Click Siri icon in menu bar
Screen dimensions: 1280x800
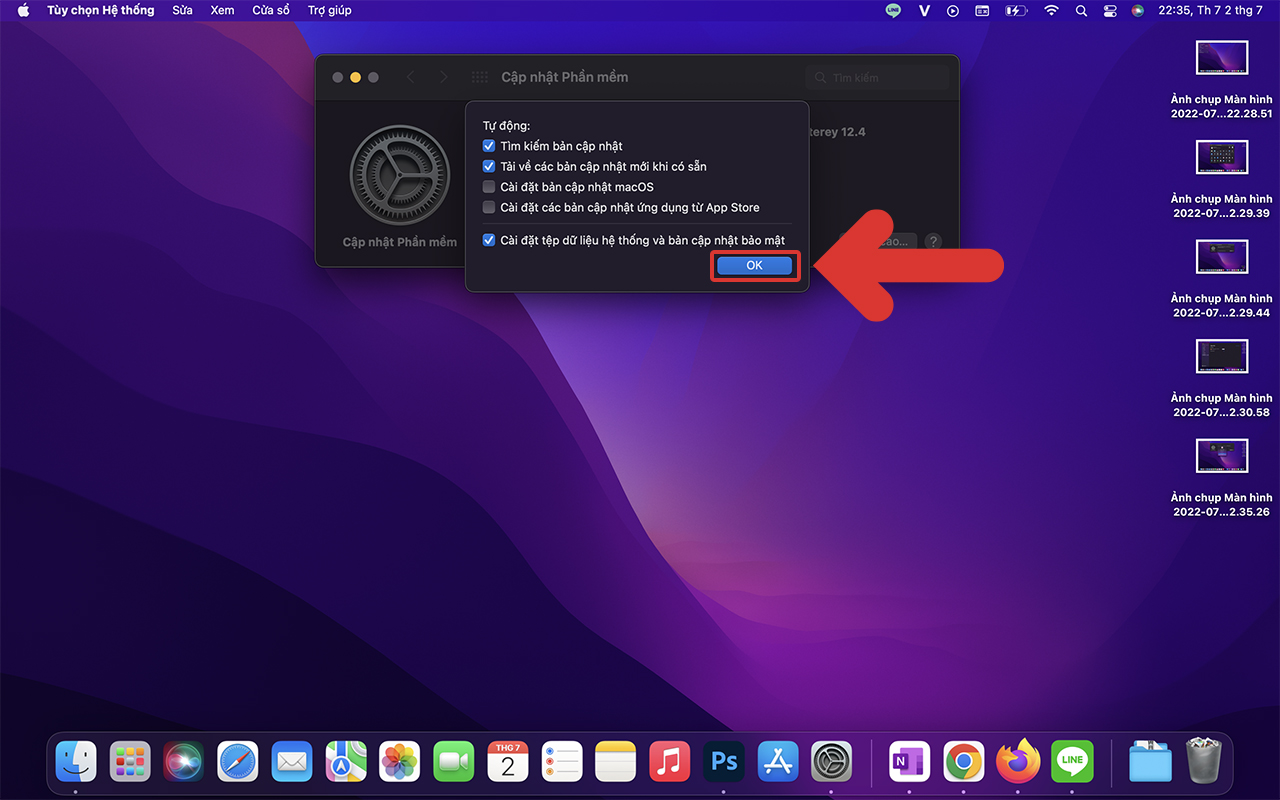coord(1138,10)
